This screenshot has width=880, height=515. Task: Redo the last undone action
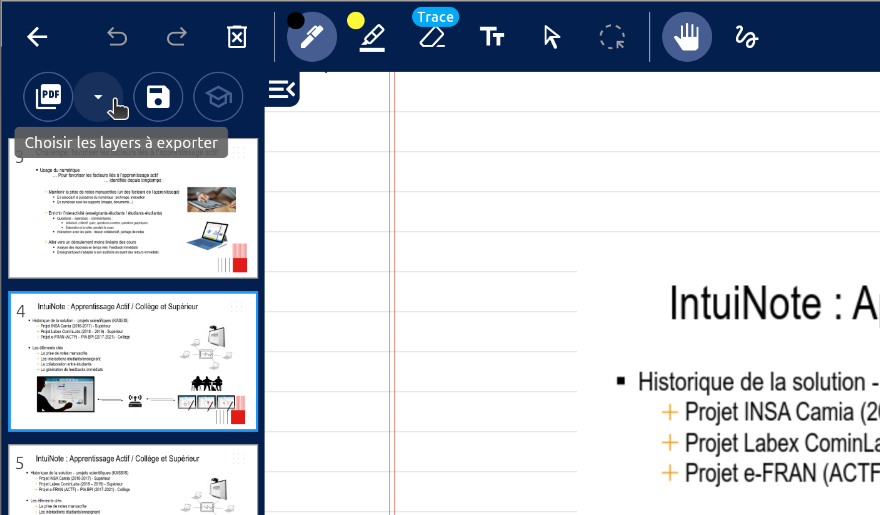click(177, 38)
